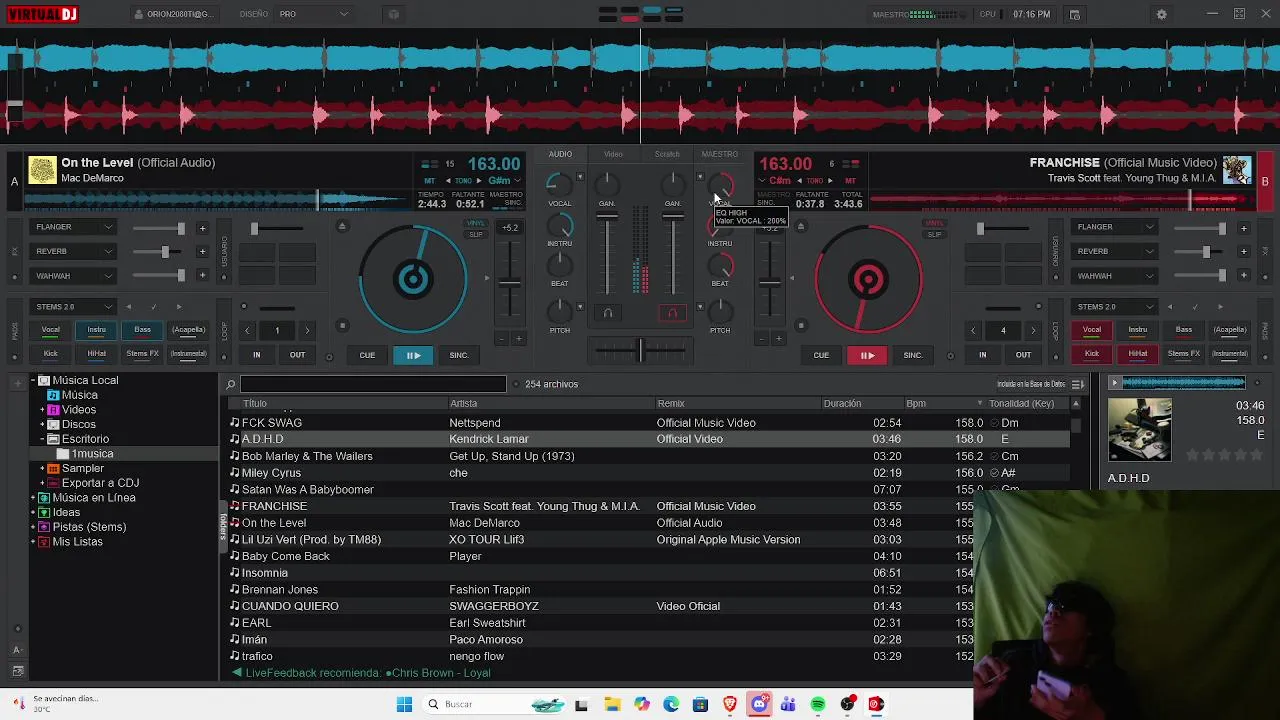Click deck A pitch minus button

point(502,339)
